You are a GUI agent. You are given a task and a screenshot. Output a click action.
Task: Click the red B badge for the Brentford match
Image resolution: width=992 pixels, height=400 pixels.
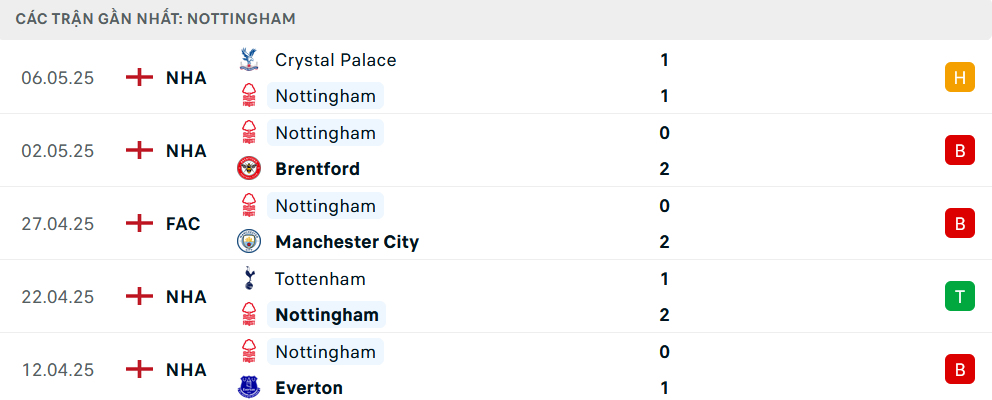click(960, 151)
